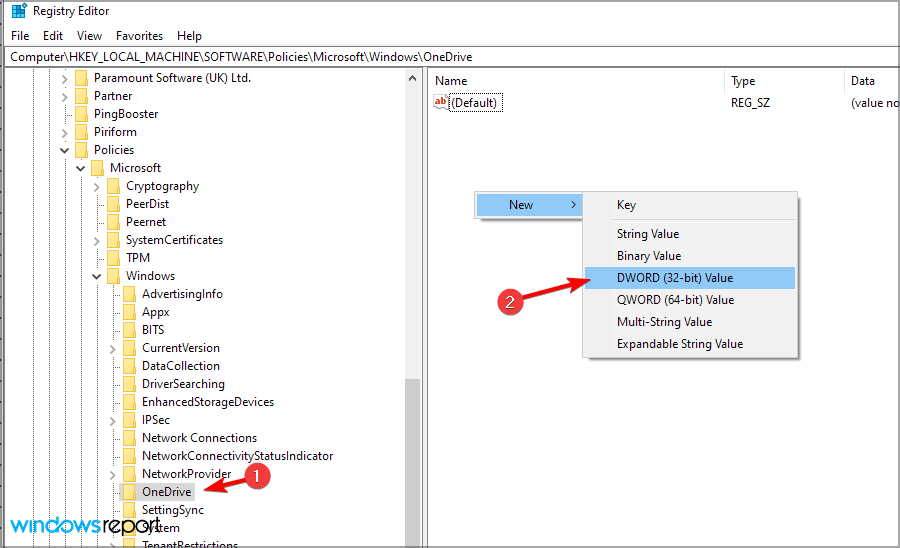The width and height of the screenshot is (900, 548).
Task: Select Key from the New submenu
Action: click(x=690, y=205)
